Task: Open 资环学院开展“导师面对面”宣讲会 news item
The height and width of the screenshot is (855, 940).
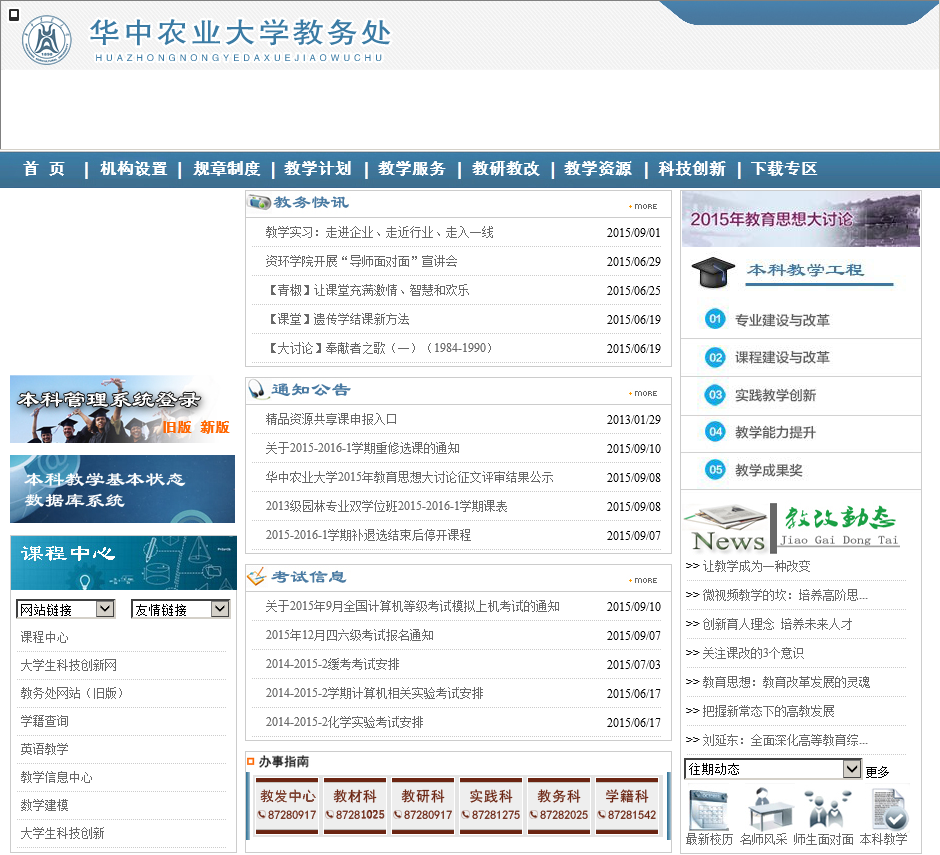Action: point(361,261)
